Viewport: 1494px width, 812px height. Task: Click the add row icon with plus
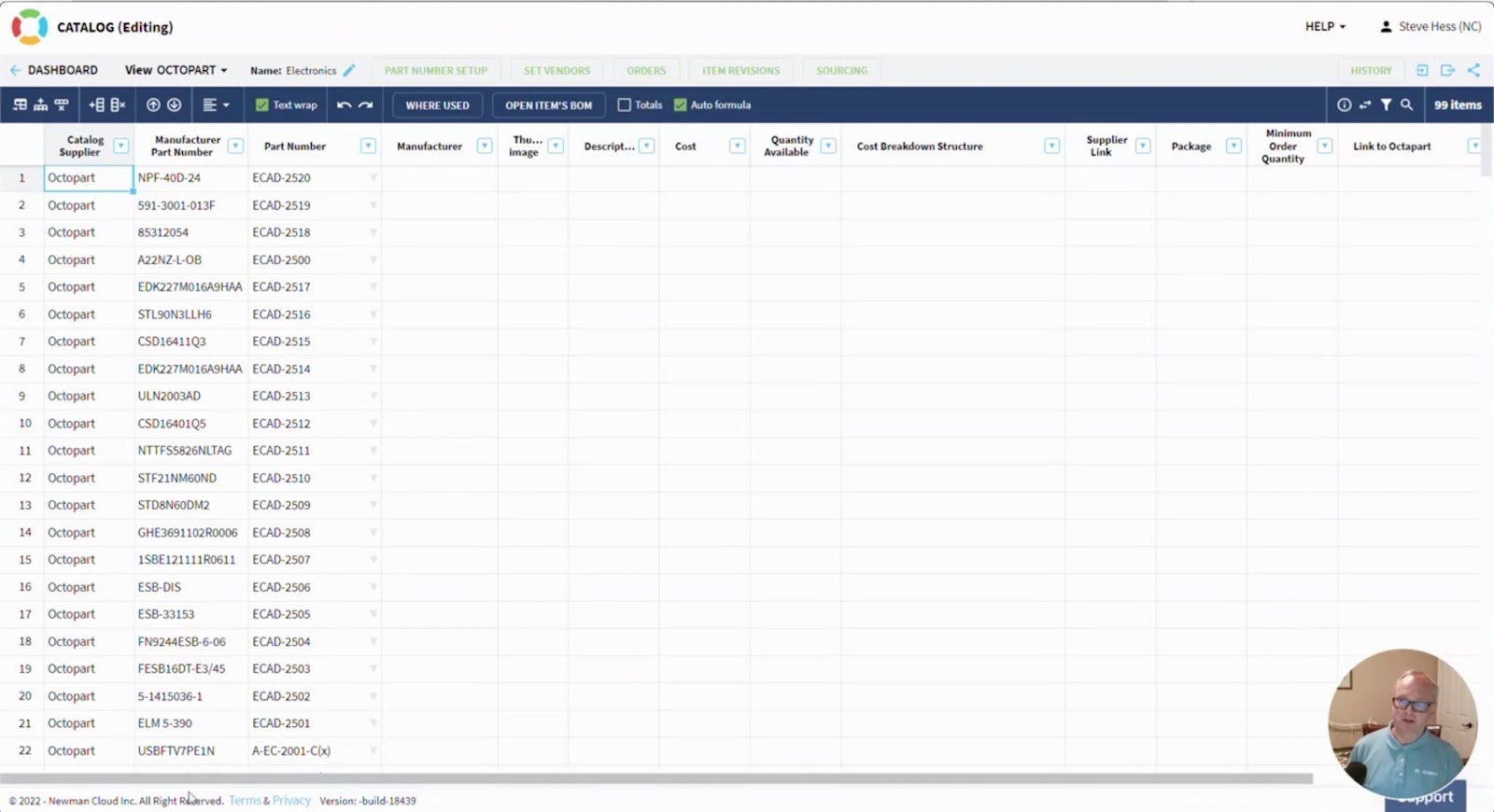click(x=96, y=105)
